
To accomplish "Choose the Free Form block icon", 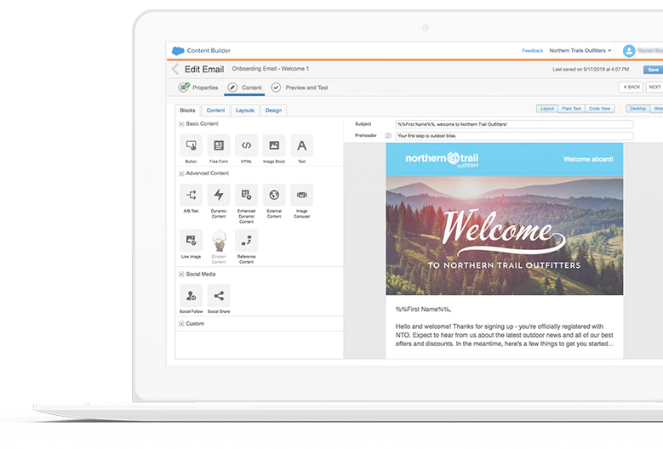I will pos(218,146).
